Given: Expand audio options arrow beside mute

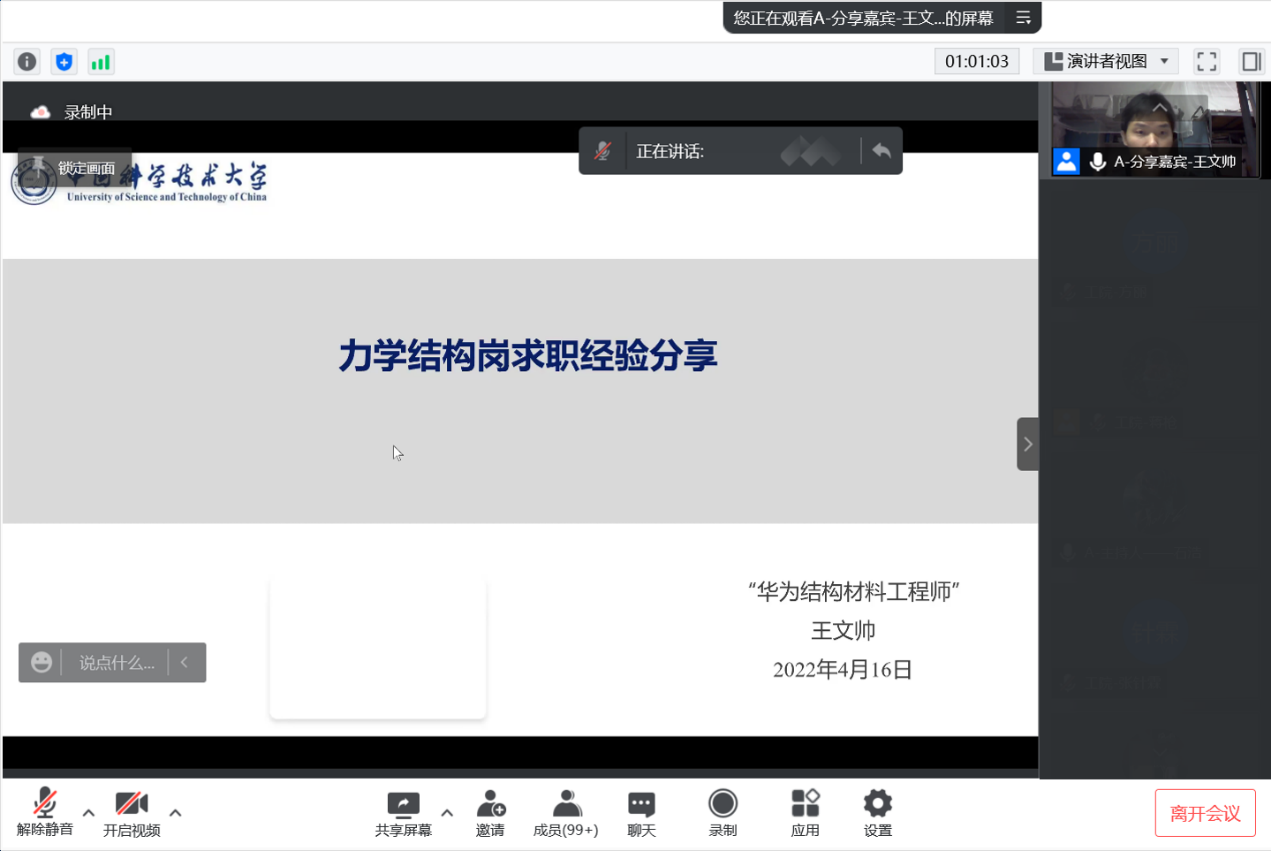Looking at the screenshot, I should point(89,813).
